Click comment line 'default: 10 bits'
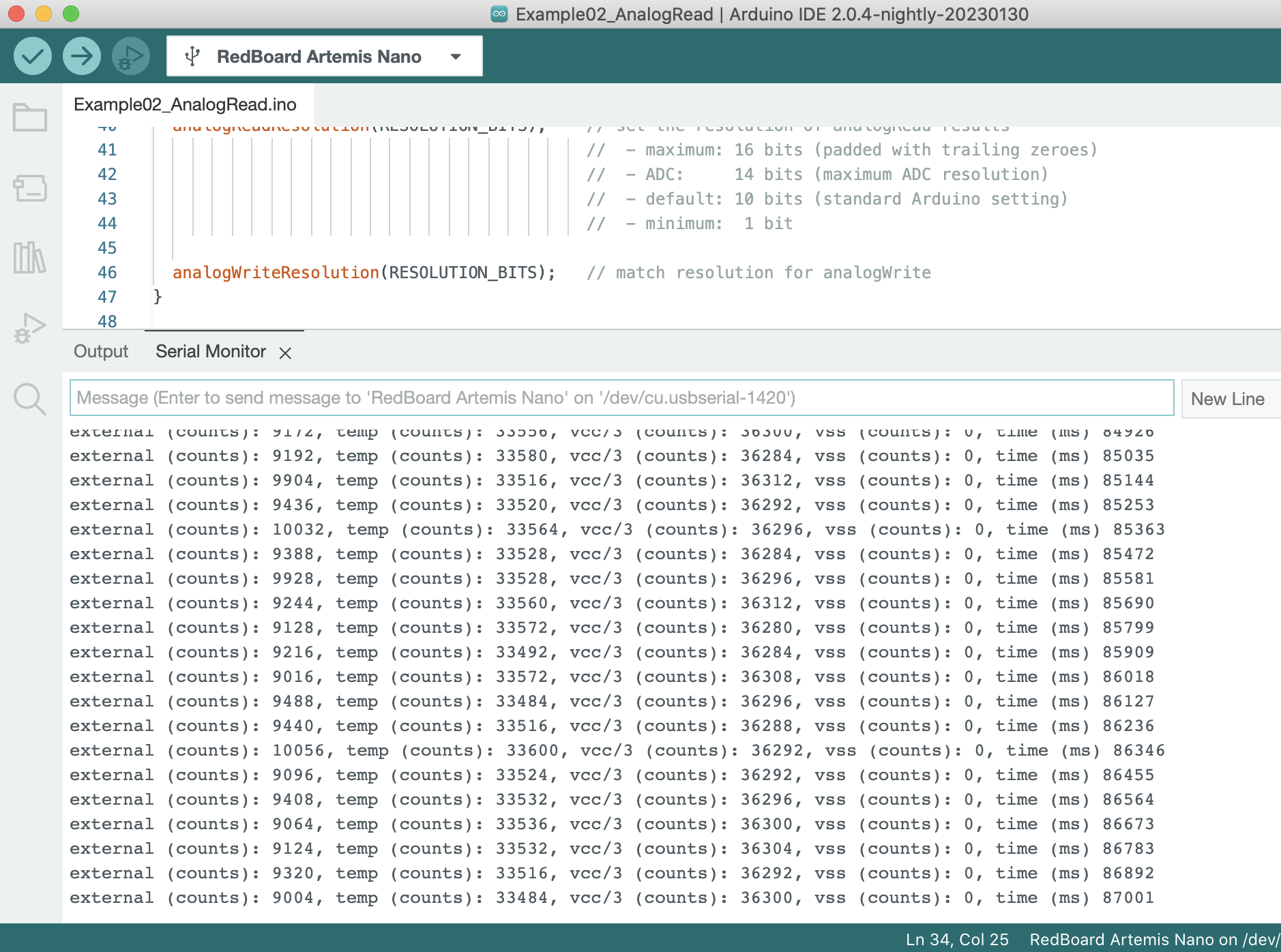 point(827,199)
